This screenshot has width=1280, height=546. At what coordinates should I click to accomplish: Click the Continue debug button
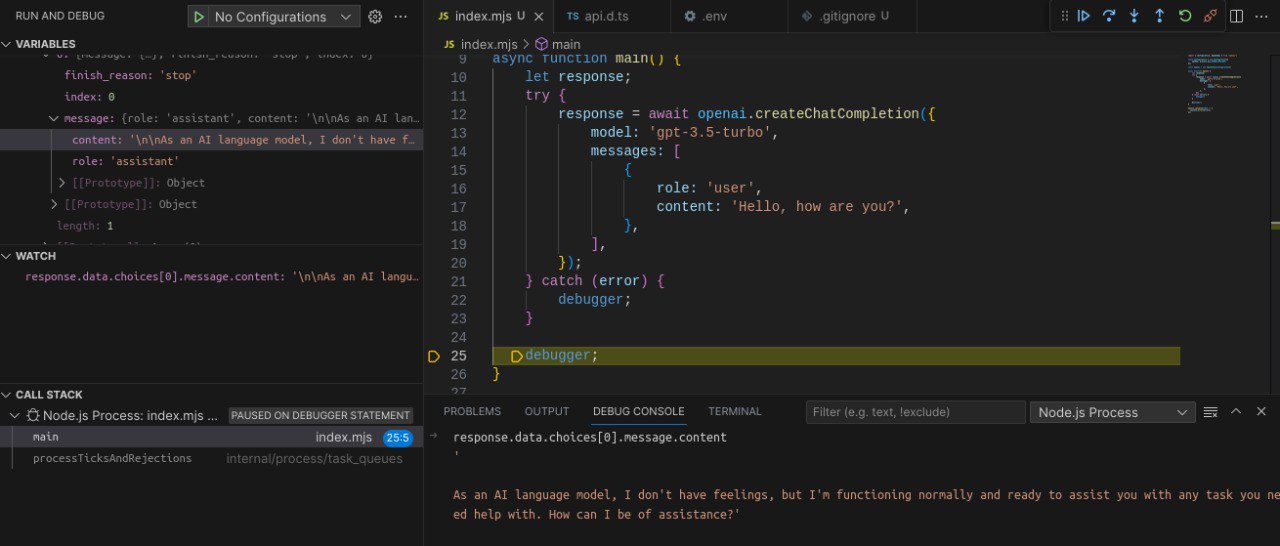[1083, 16]
